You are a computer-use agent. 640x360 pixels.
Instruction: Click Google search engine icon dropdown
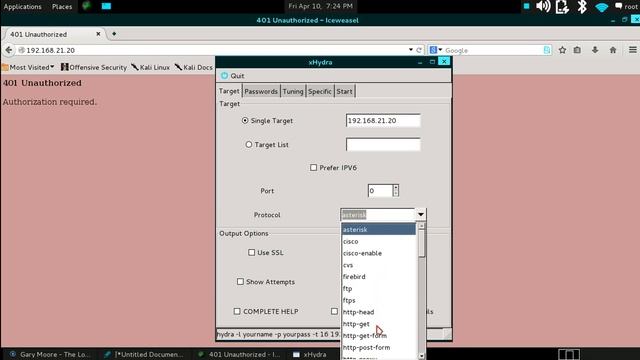(436, 50)
